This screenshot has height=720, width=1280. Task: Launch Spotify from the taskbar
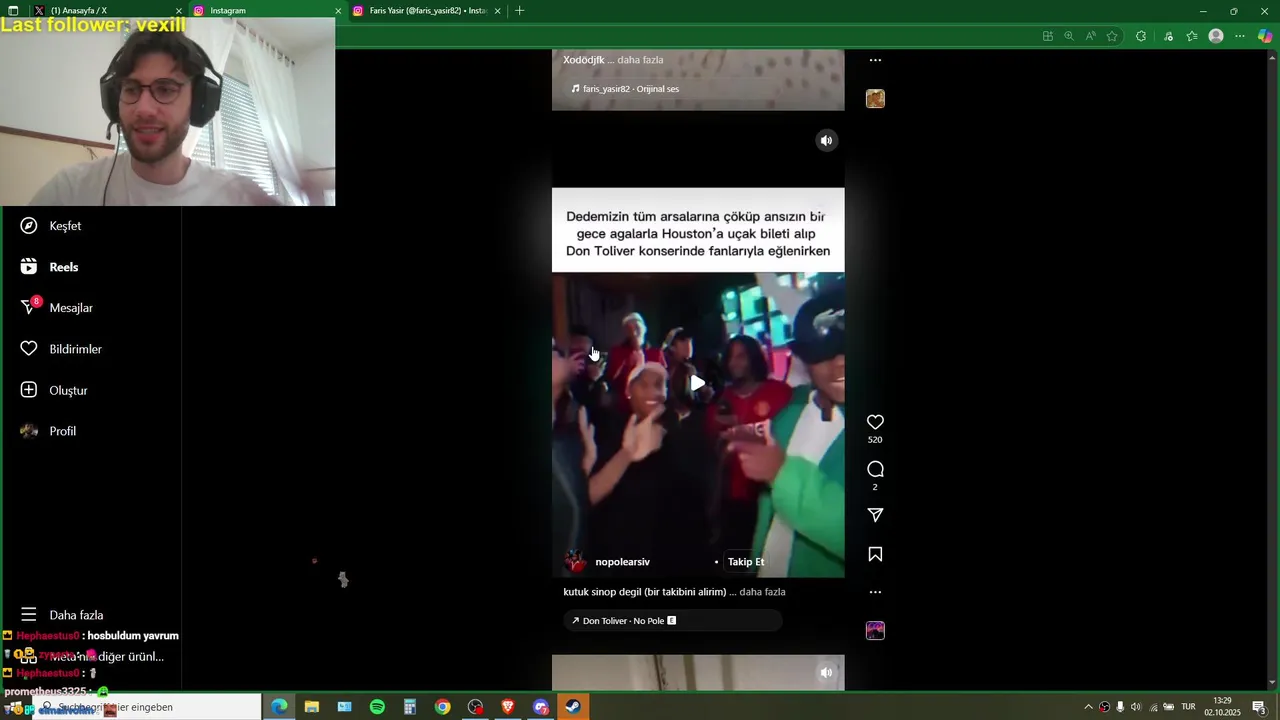(x=377, y=707)
